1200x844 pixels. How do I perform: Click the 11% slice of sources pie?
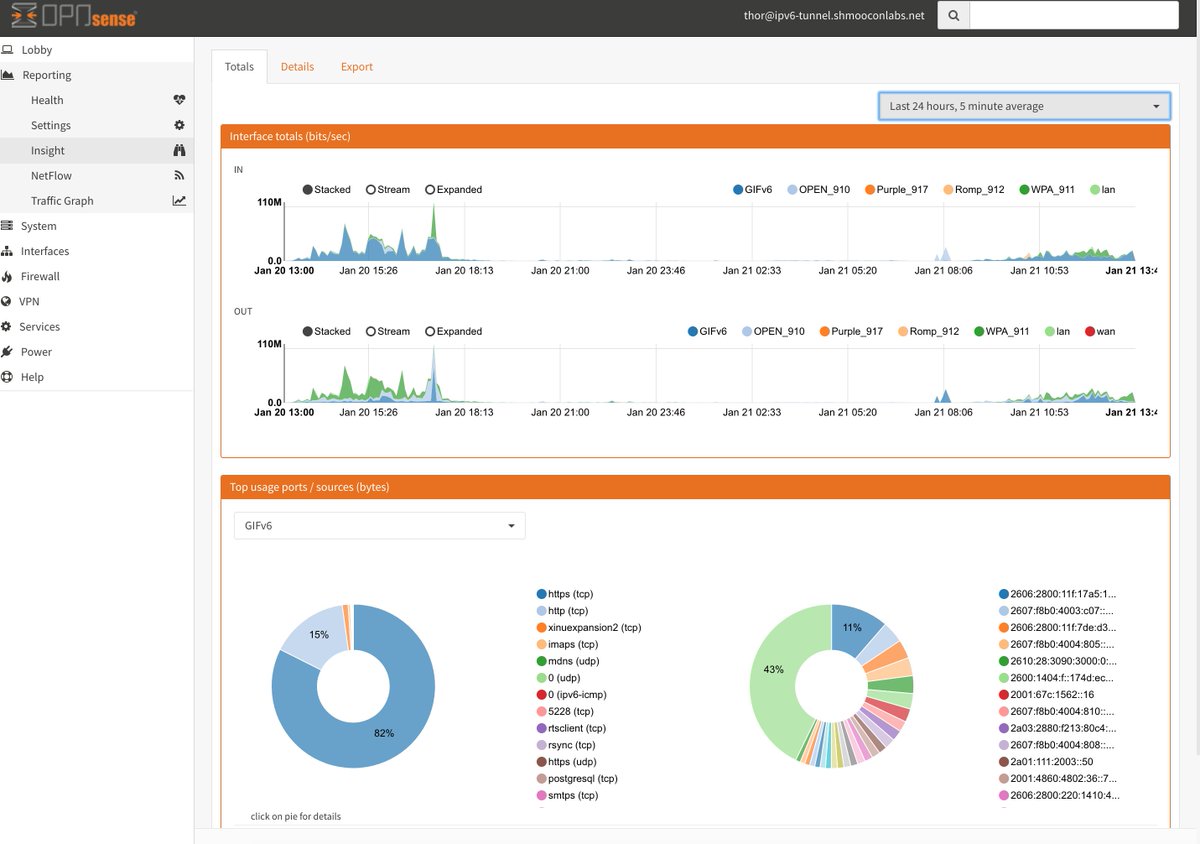tap(852, 628)
